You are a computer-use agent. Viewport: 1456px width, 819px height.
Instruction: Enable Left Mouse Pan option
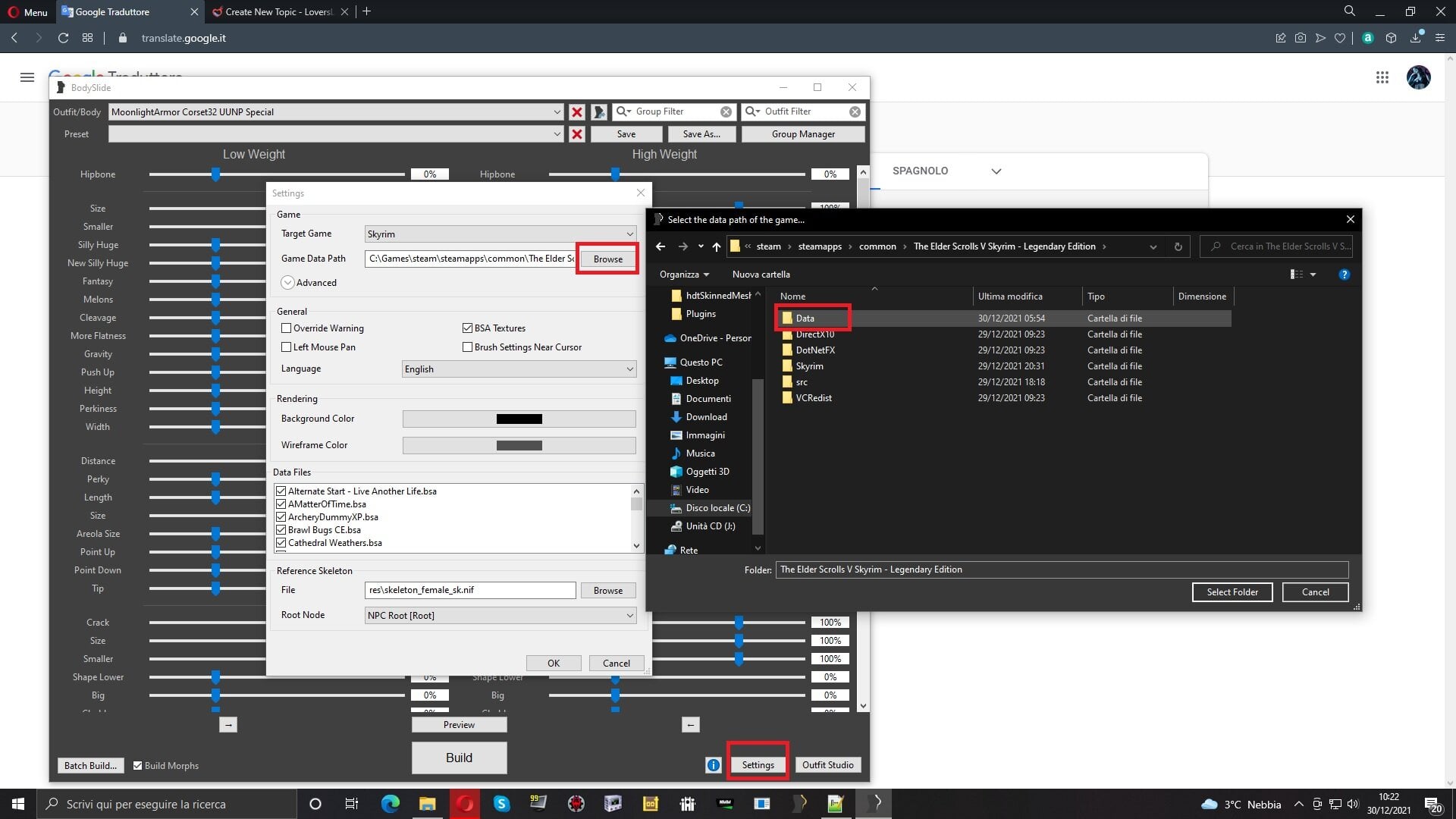coord(286,347)
